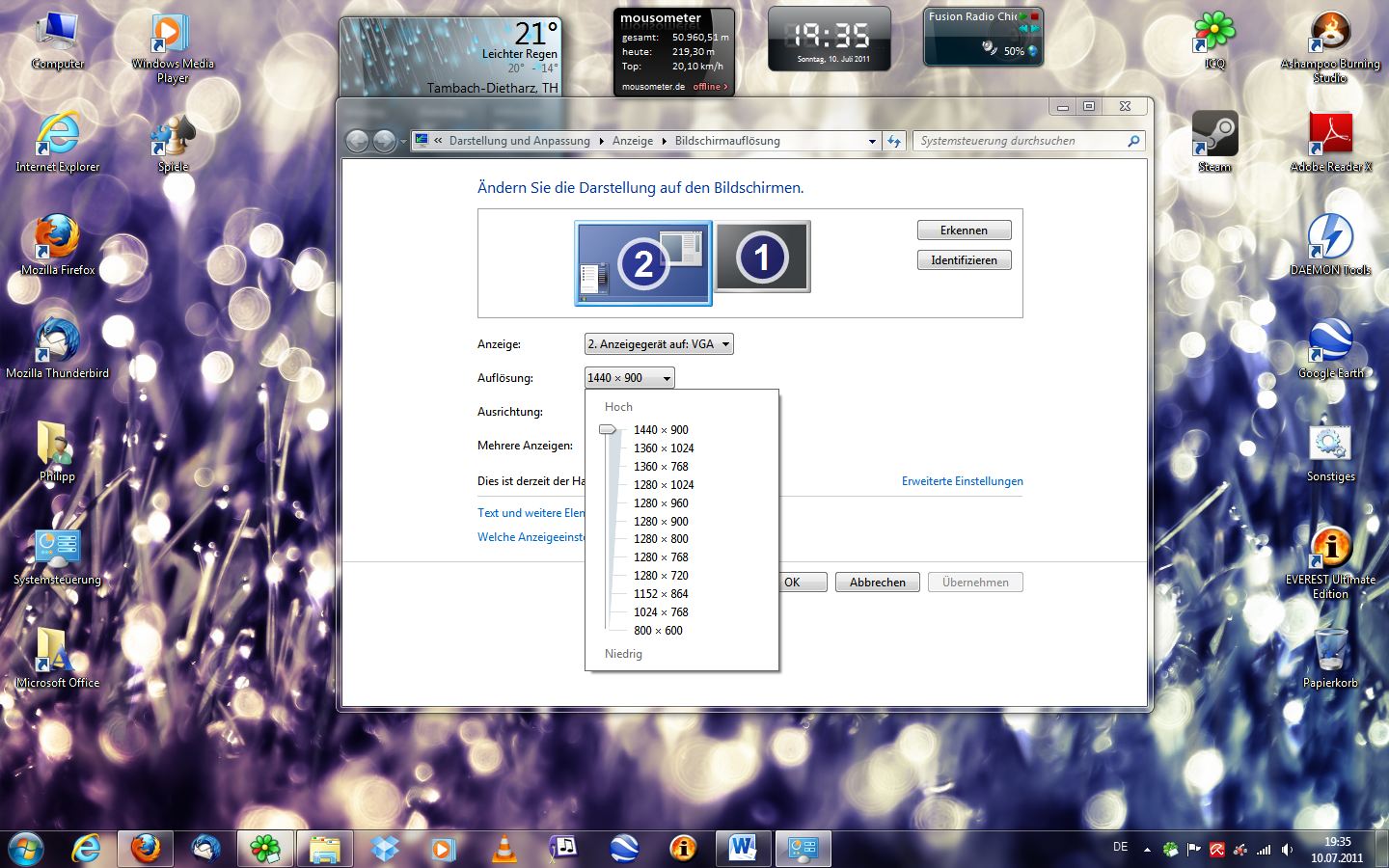Open Ashampoo Burning Studio desktop shortcut
Image resolution: width=1389 pixels, height=868 pixels.
click(x=1330, y=48)
